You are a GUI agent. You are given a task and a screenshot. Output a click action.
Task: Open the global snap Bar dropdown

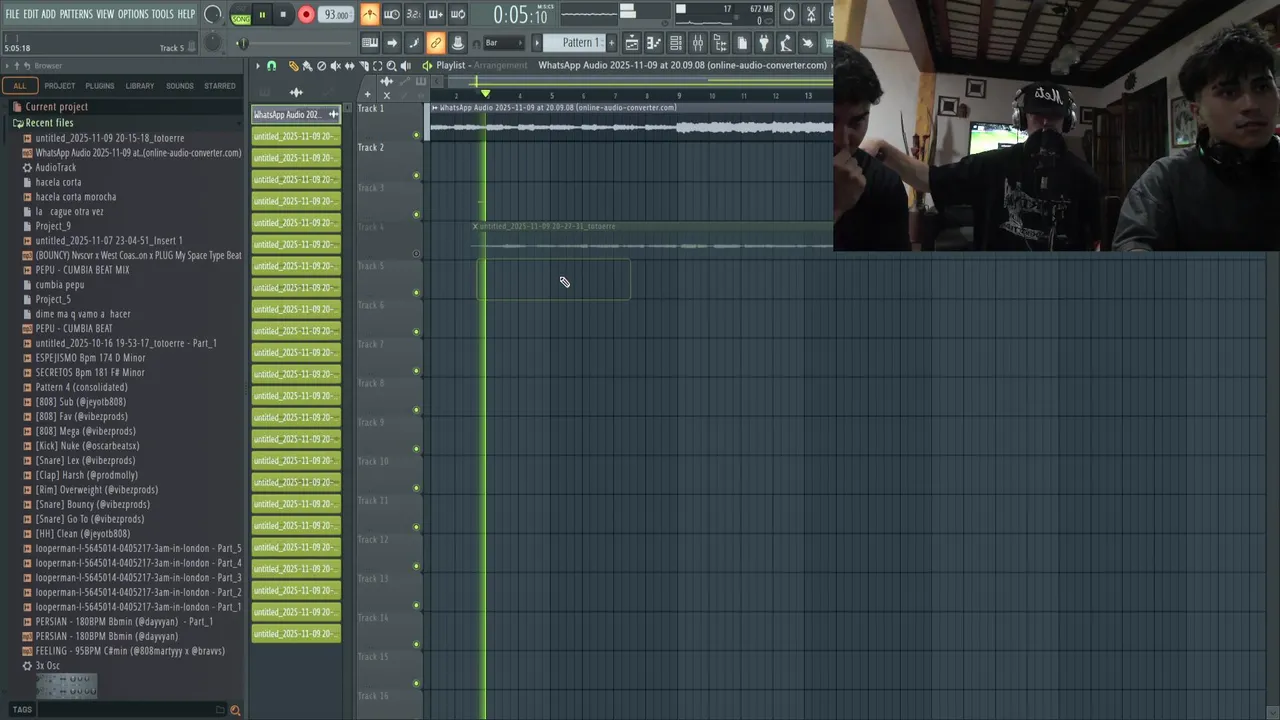coord(503,42)
